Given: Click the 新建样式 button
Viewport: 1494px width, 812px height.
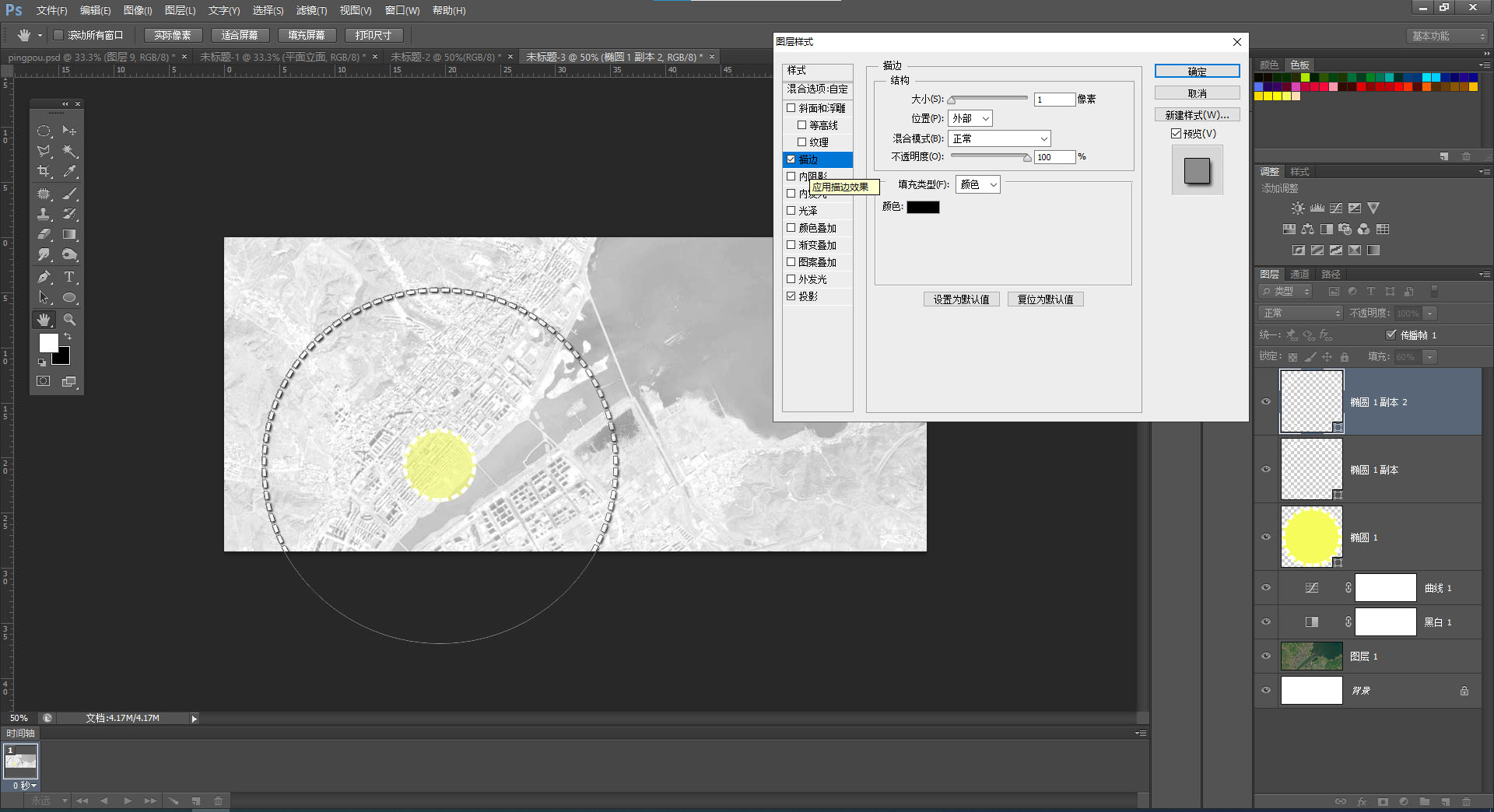Looking at the screenshot, I should point(1197,115).
